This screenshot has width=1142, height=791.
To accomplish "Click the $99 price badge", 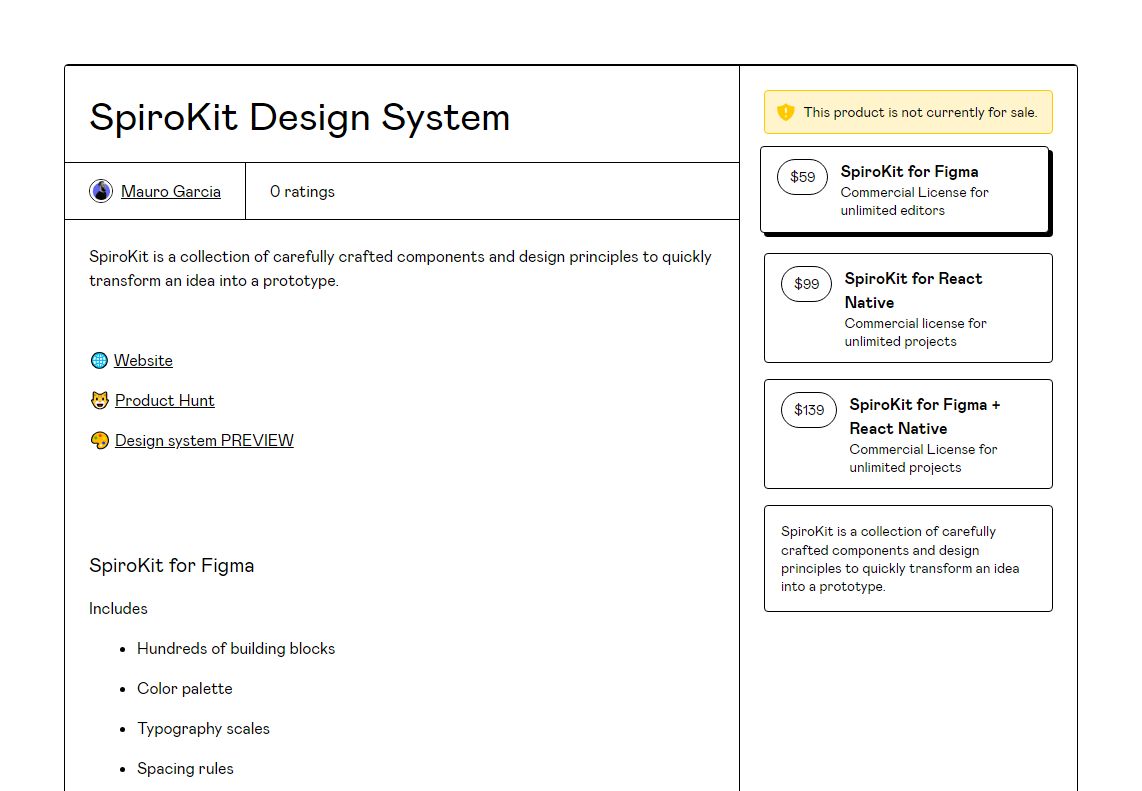I will click(x=806, y=284).
